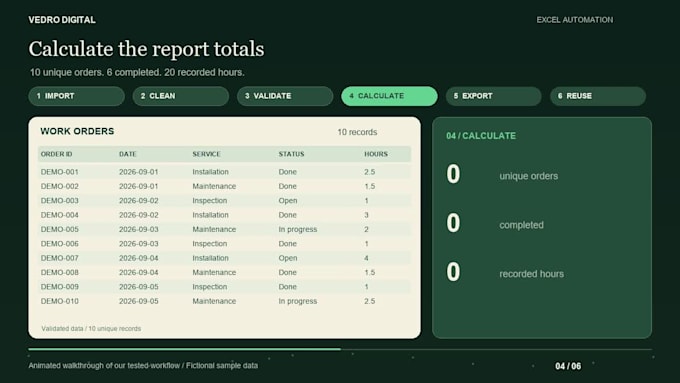Screen dimensions: 680x383
Task: Click the 2026-09-03 date of DEMO-005
Action: [138, 229]
